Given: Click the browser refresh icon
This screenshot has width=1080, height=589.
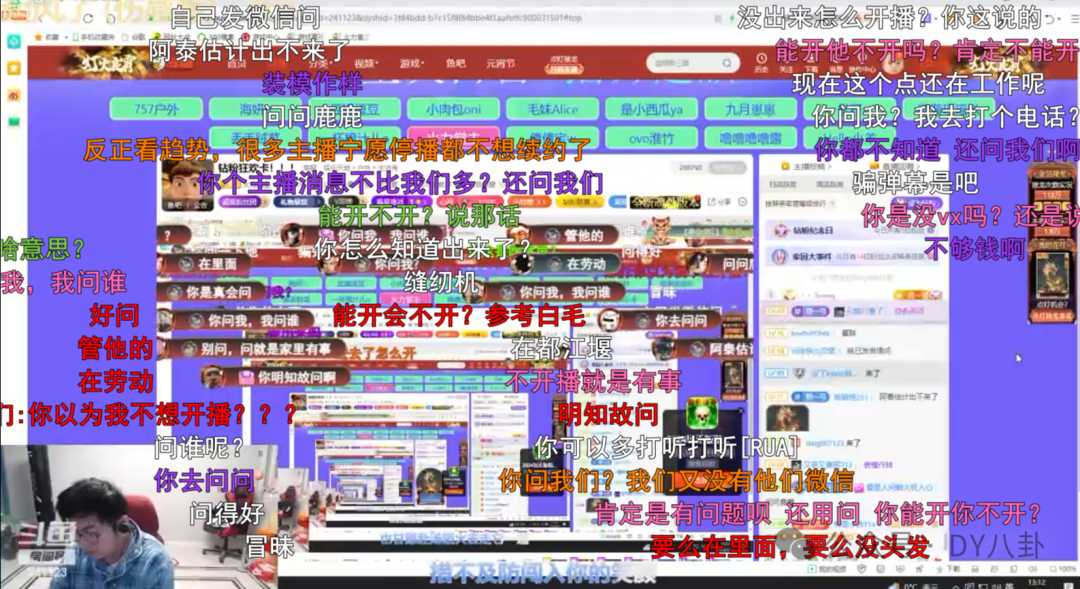Looking at the screenshot, I should click(x=87, y=19).
